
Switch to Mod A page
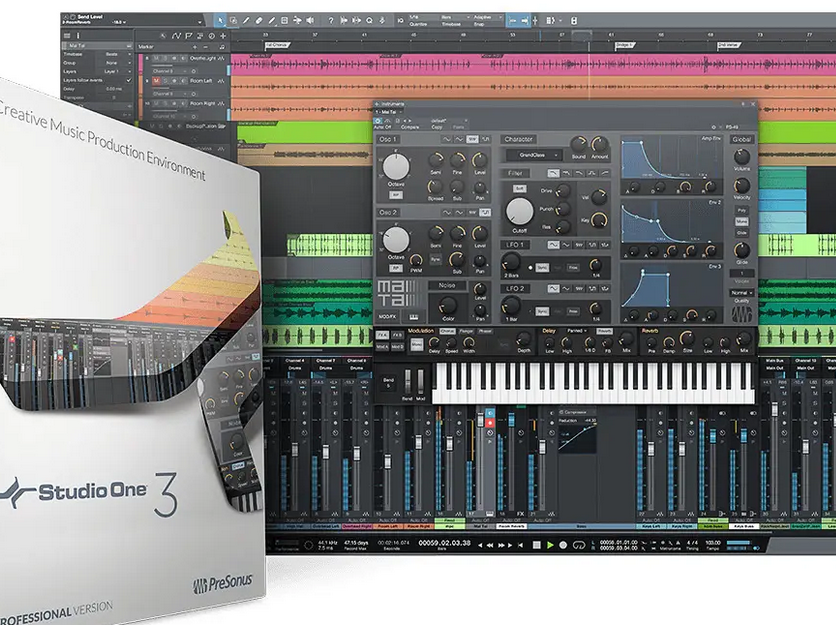(x=382, y=347)
